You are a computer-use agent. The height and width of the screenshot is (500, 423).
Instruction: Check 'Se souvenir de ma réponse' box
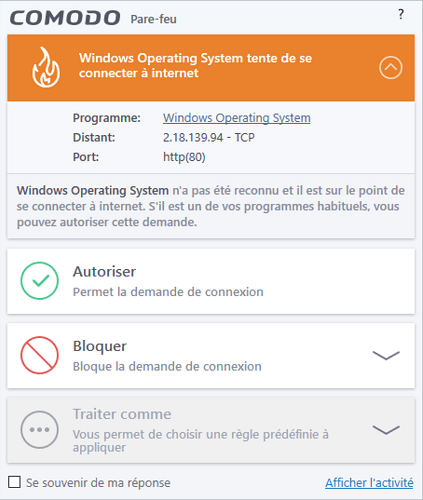[x=14, y=482]
